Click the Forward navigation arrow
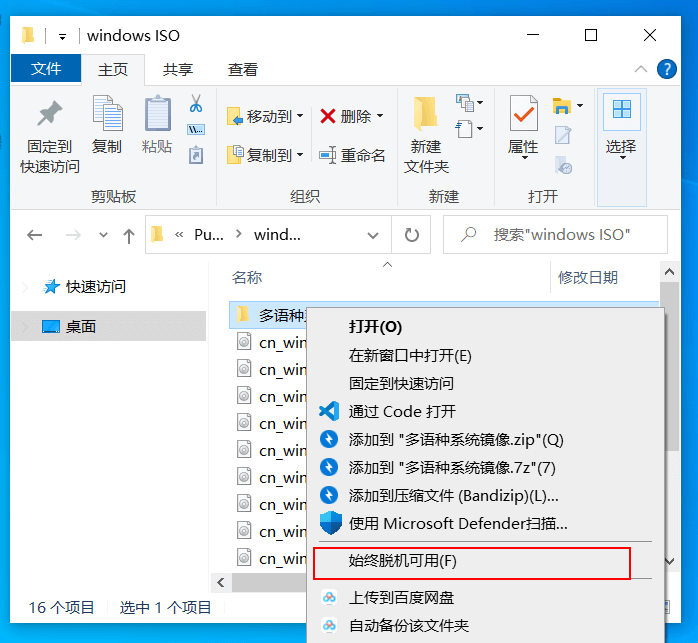Viewport: 698px width, 643px height. (73, 235)
